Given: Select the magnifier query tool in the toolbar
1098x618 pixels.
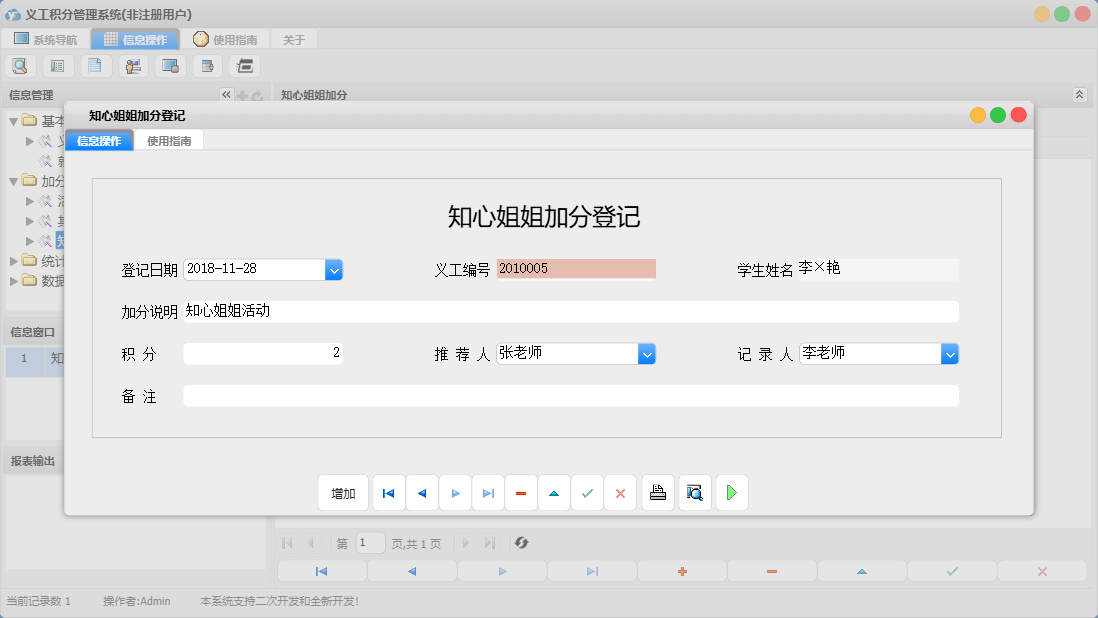Looking at the screenshot, I should point(20,65).
